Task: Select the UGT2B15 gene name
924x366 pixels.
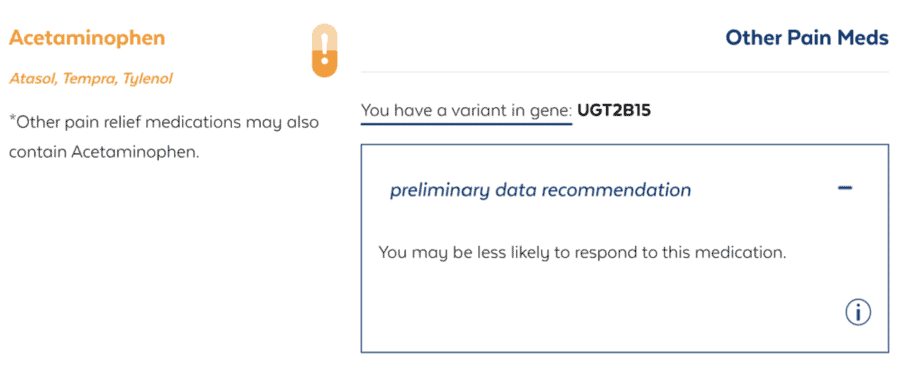Action: 614,110
